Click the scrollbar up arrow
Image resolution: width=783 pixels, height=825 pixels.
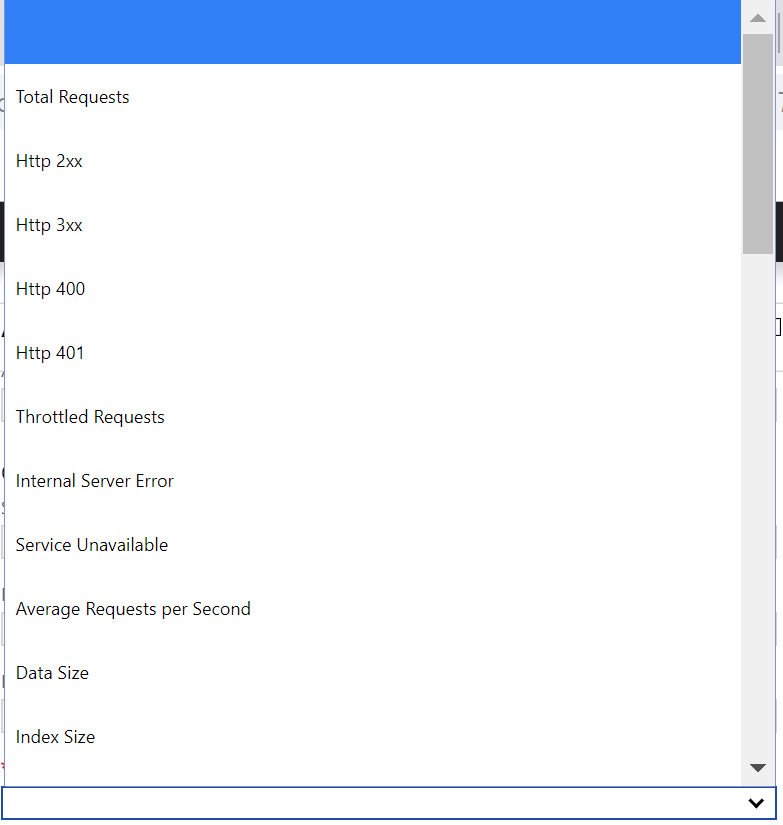(758, 18)
